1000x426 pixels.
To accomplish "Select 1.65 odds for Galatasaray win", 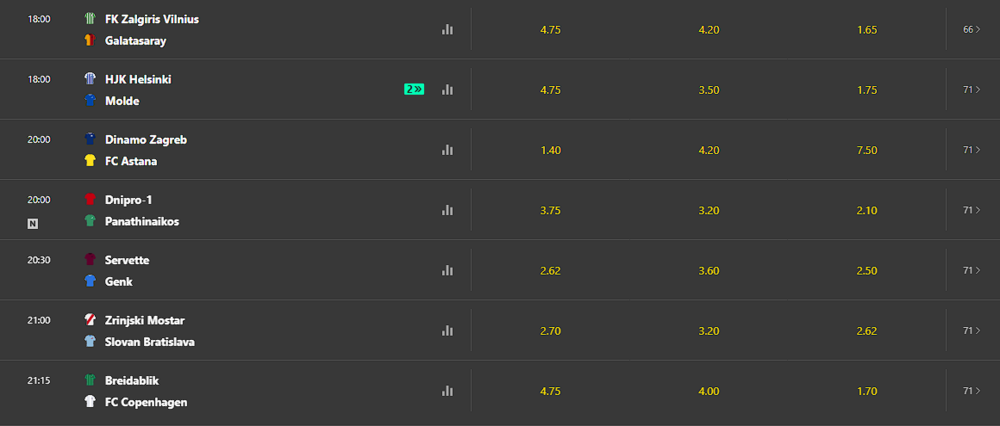I will tap(867, 30).
